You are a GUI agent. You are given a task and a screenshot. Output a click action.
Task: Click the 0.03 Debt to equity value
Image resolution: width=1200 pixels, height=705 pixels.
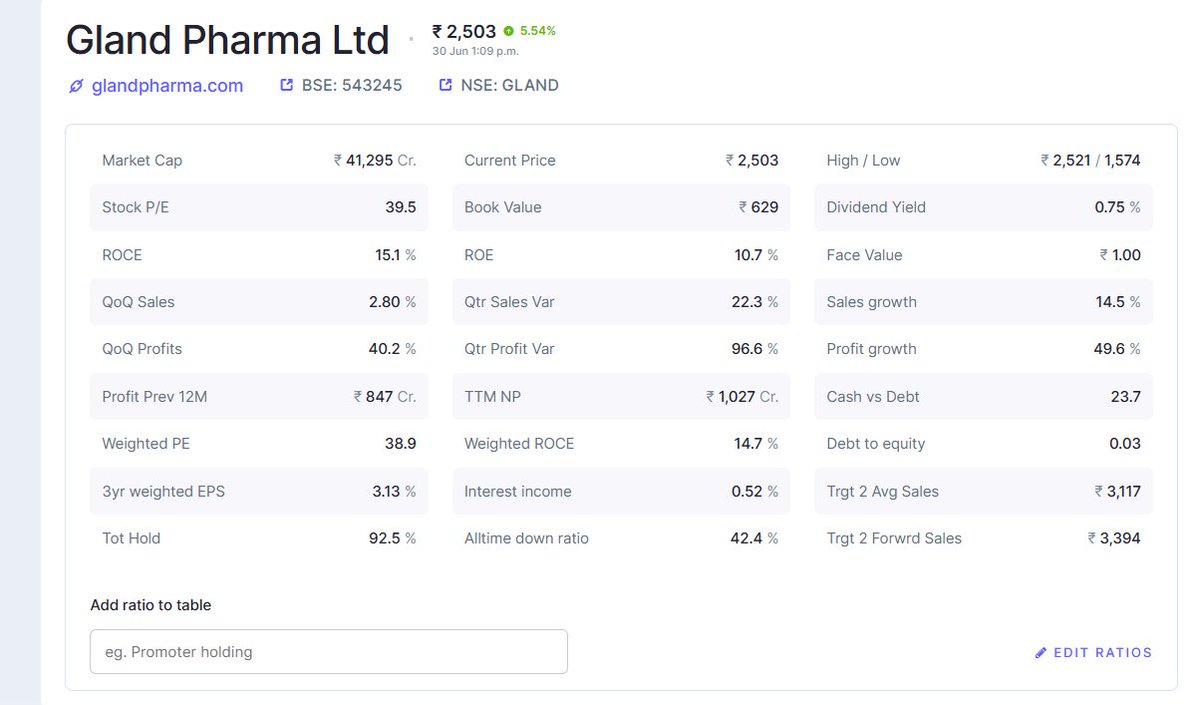[x=1125, y=443]
